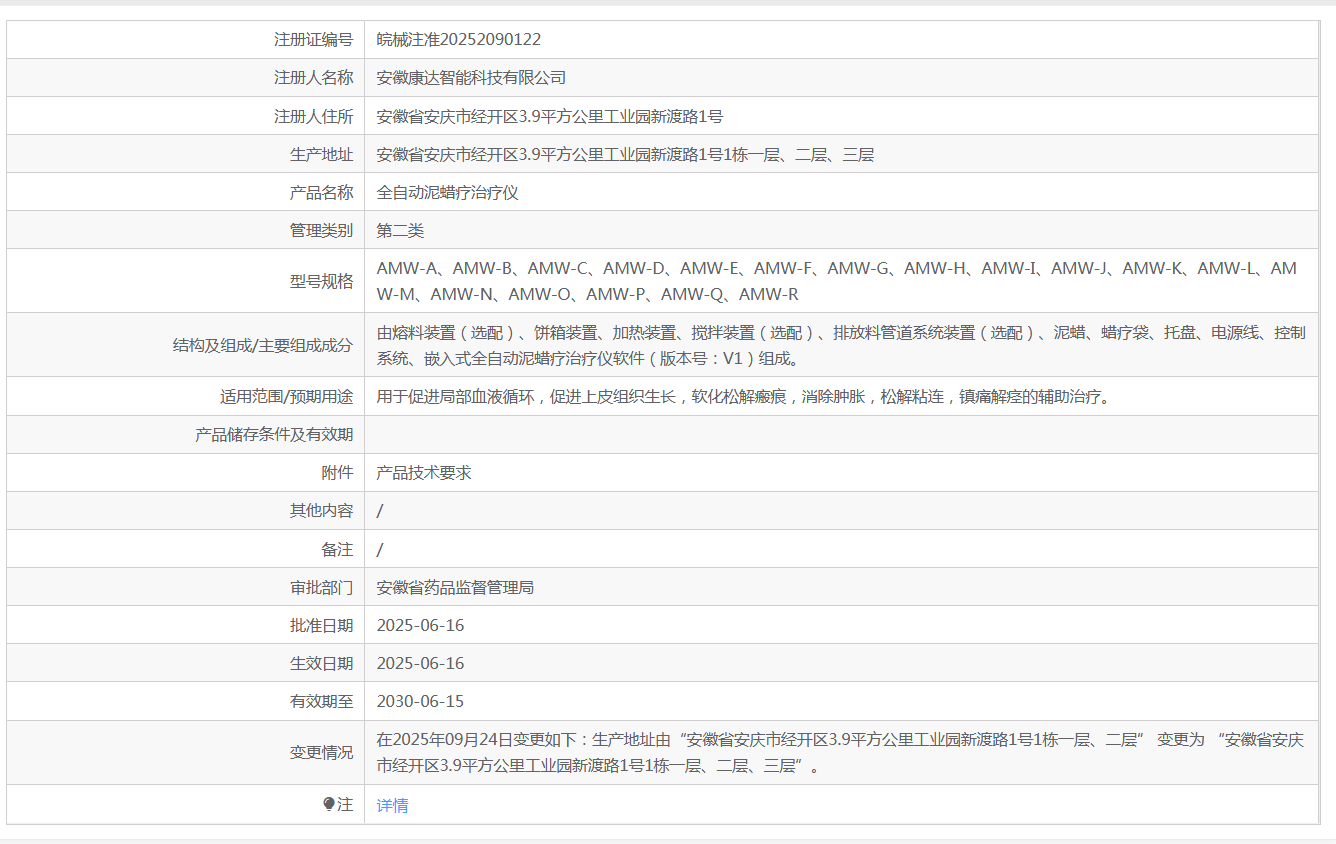Select the 有效期至 label
1336x844 pixels.
[322, 701]
